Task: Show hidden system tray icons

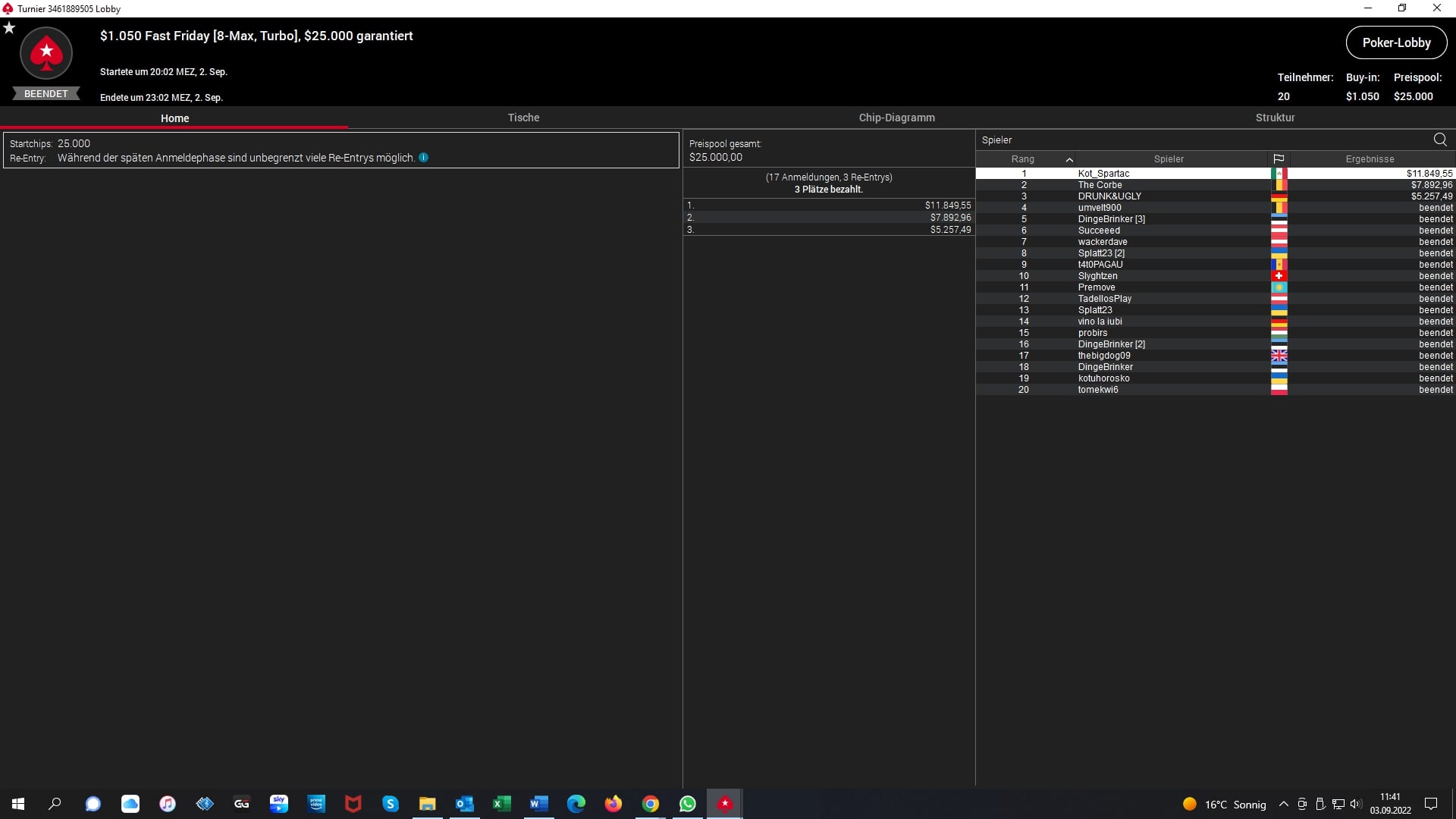Action: point(1283,804)
